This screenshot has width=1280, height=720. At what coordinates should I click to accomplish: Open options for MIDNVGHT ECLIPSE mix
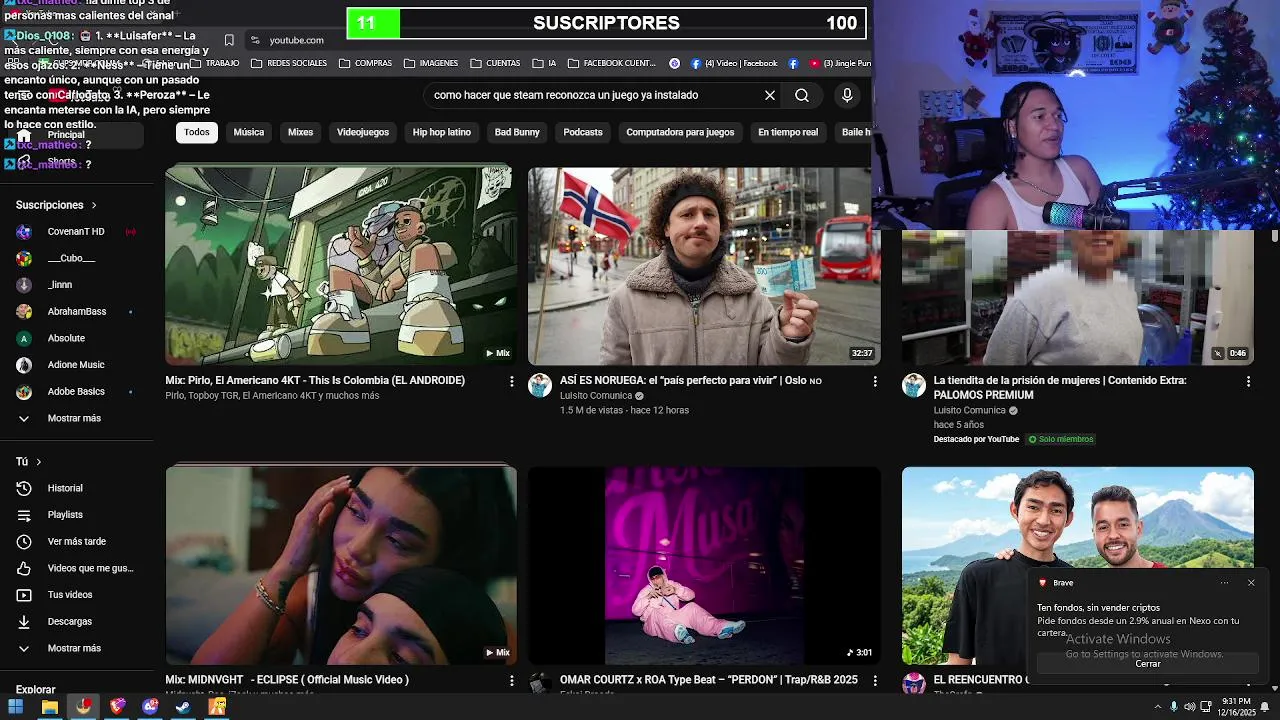[511, 681]
